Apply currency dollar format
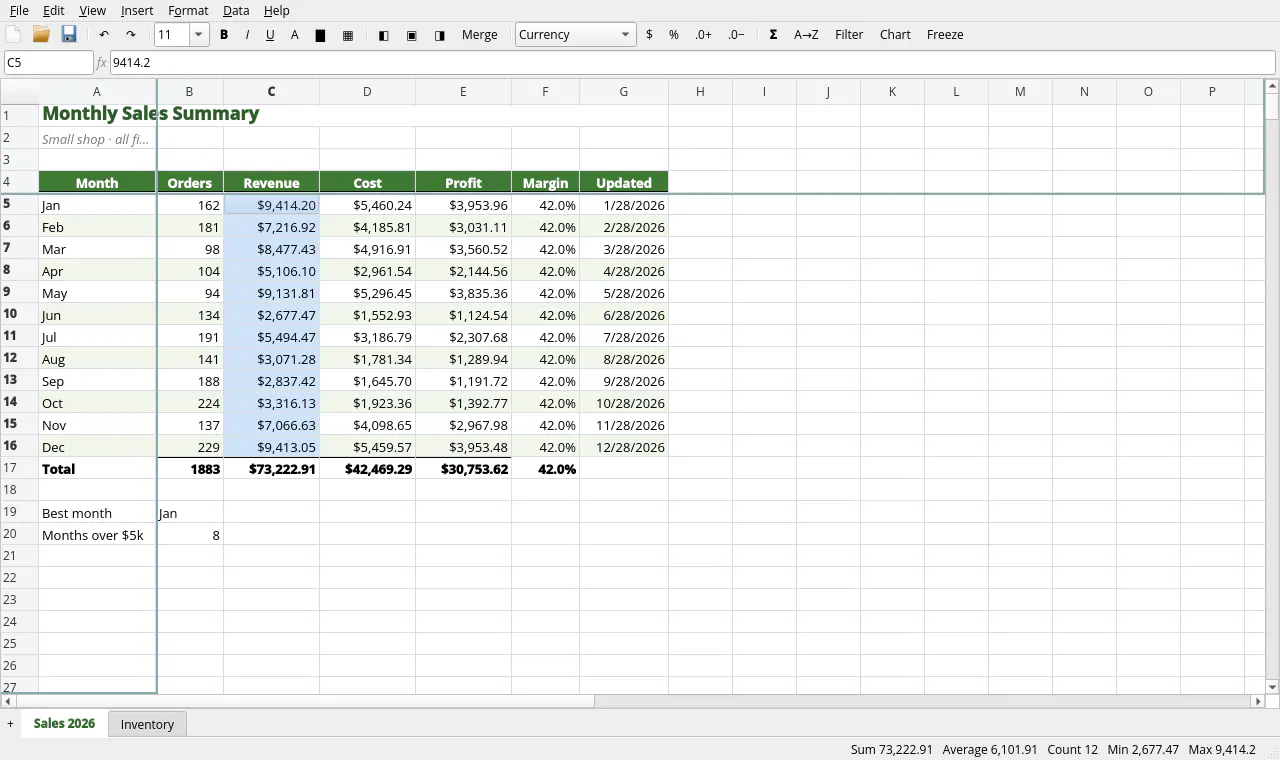1280x760 pixels. (x=650, y=35)
